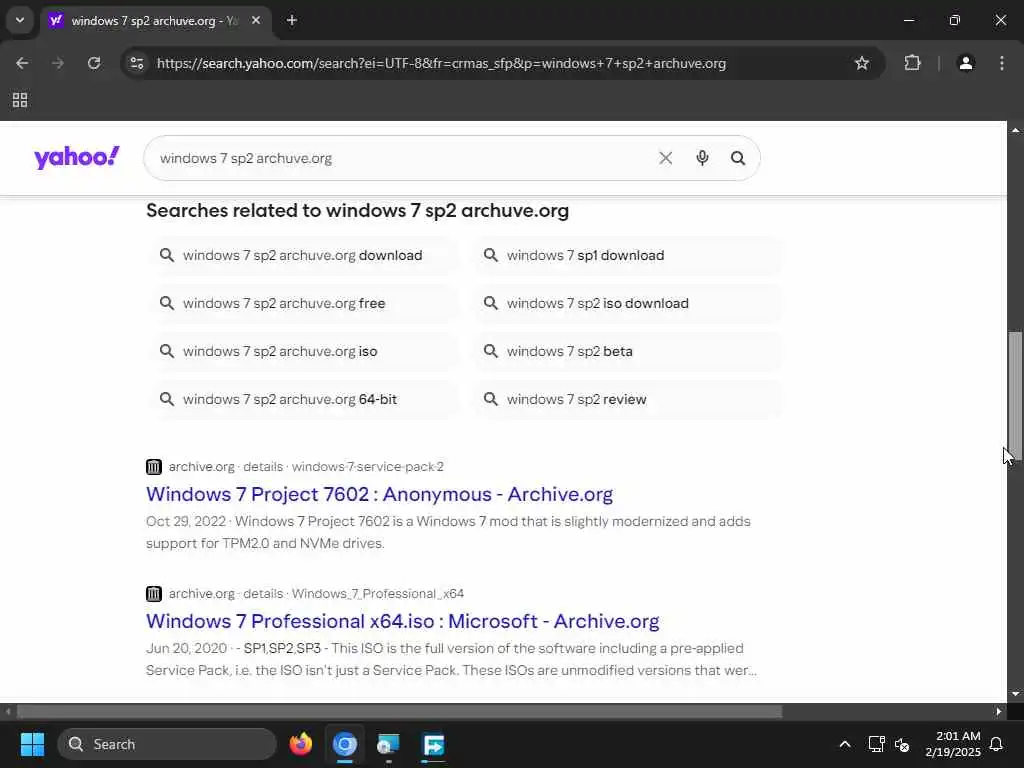The height and width of the screenshot is (768, 1024).
Task: Click the 'windows-7-service-pack-2' breadcrumb URL
Action: click(x=368, y=466)
